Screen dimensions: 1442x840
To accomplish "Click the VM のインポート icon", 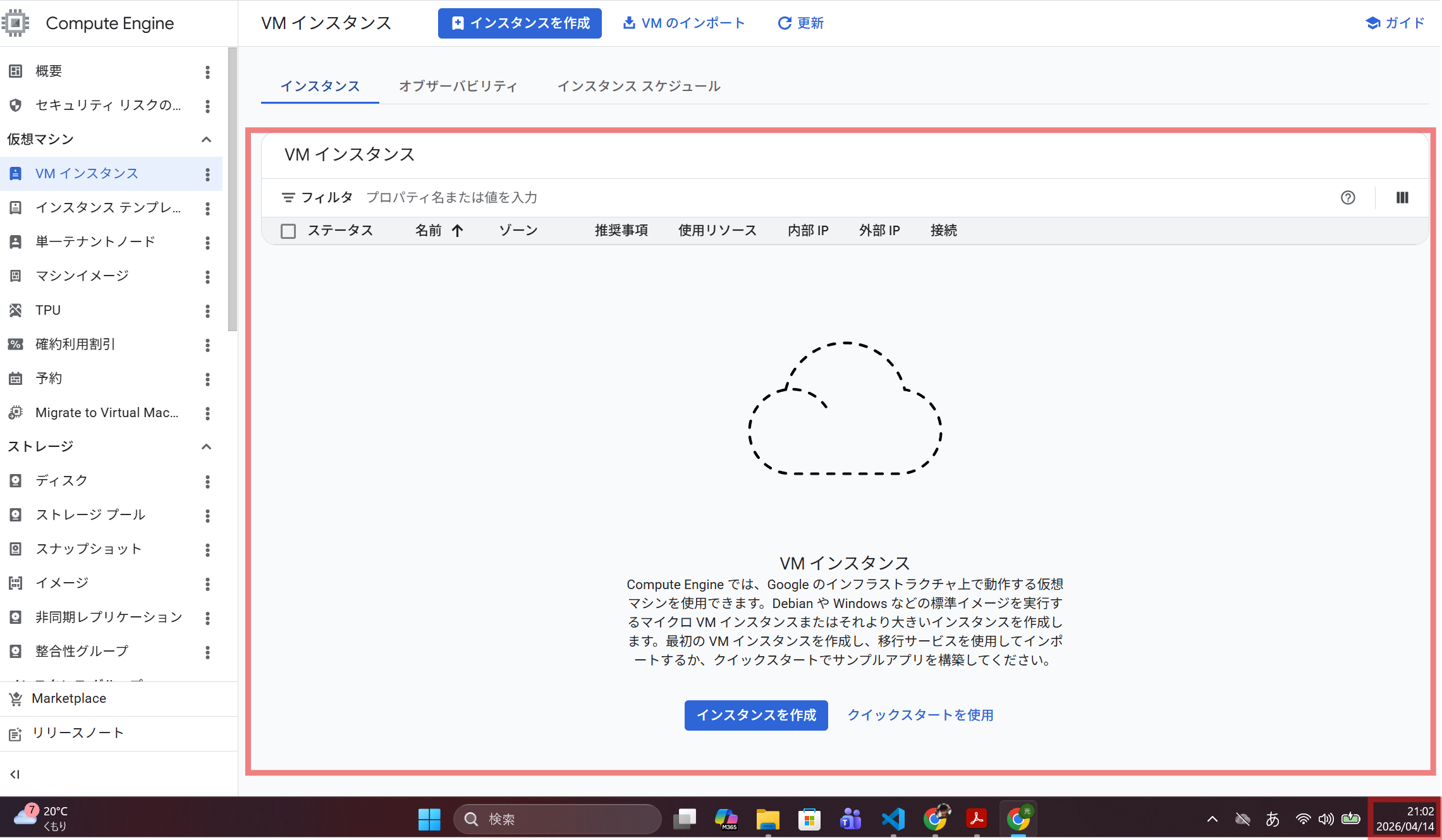I will [628, 23].
